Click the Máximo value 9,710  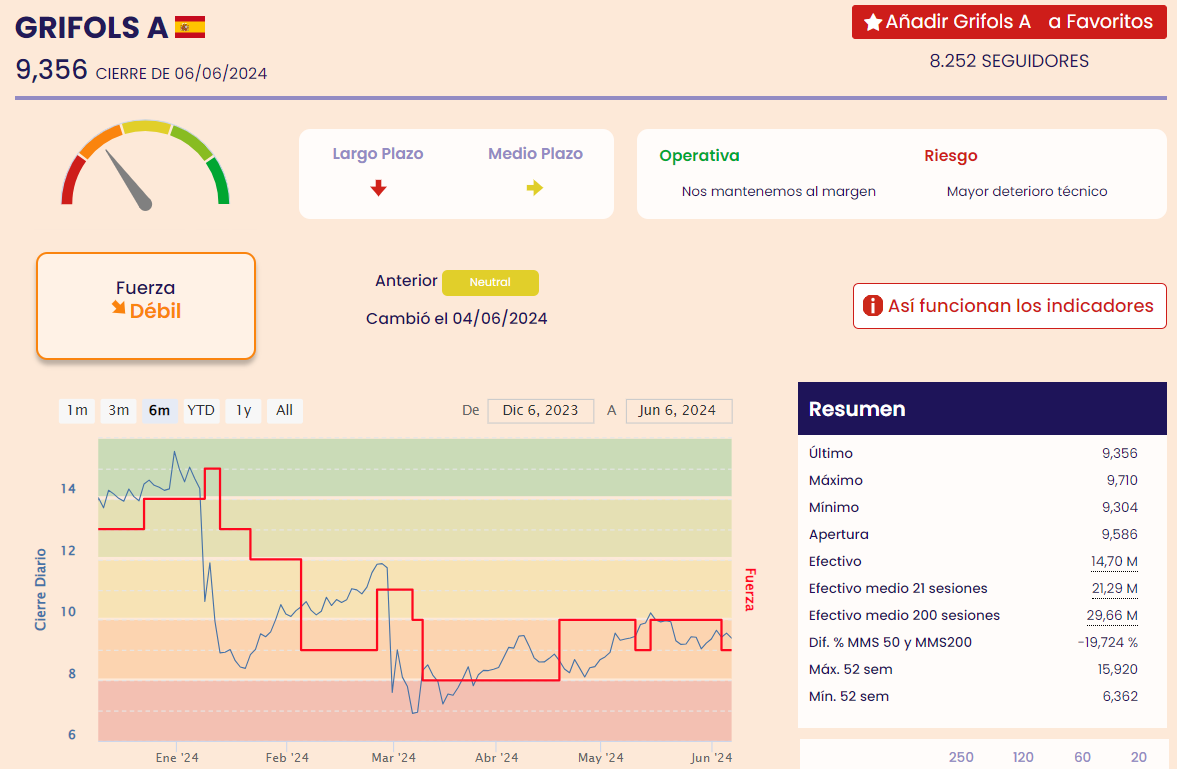(x=1121, y=481)
